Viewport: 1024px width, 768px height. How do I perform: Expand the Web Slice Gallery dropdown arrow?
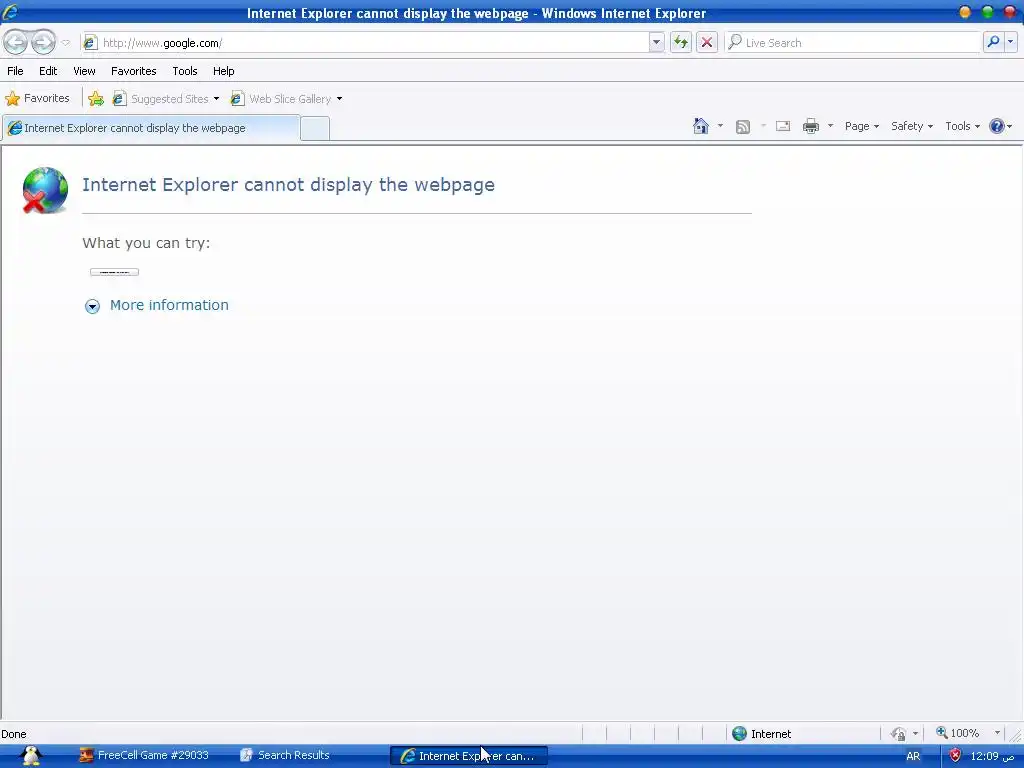pos(340,99)
